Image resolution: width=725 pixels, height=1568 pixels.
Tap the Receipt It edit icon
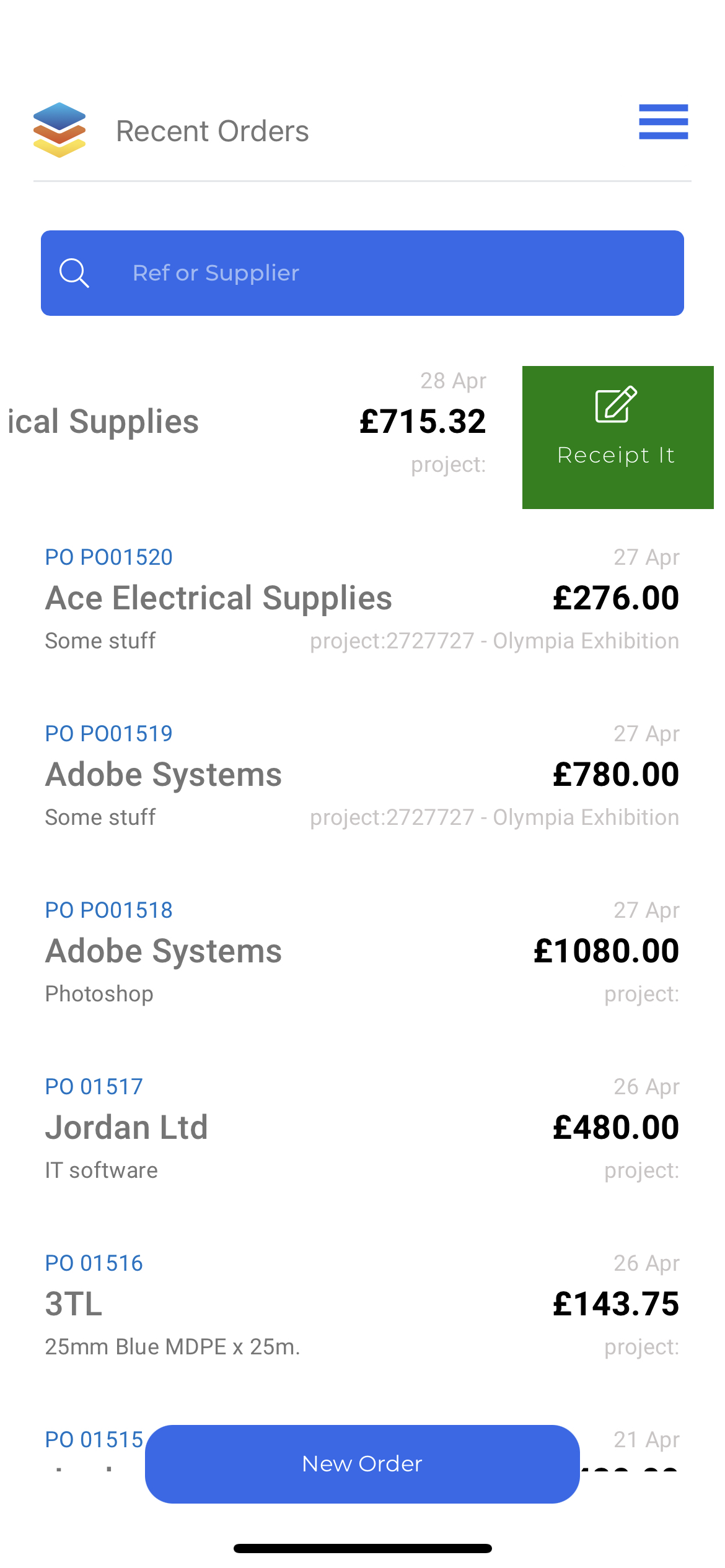pos(616,404)
